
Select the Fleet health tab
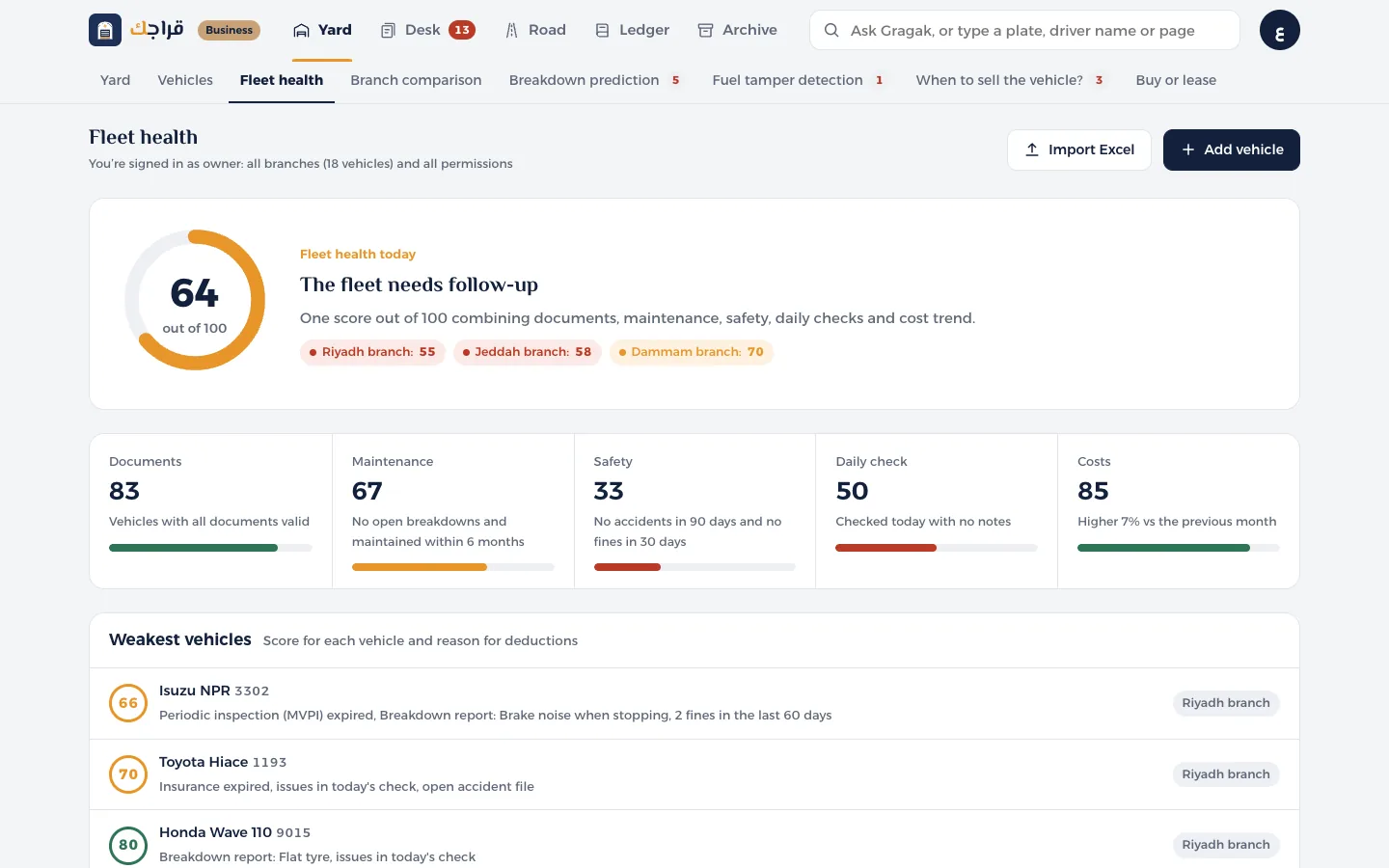click(282, 80)
